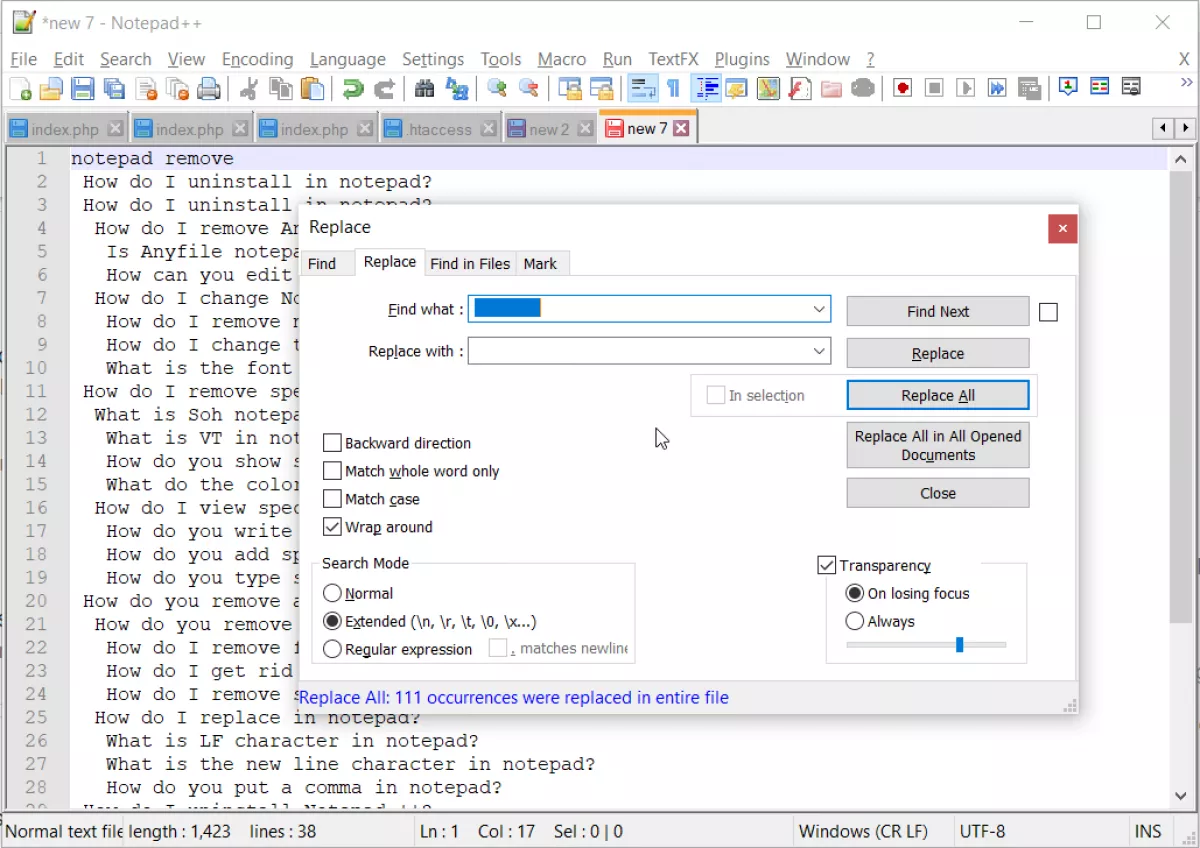Close the new 7 document tab
Viewport: 1200px width, 848px height.
[681, 127]
